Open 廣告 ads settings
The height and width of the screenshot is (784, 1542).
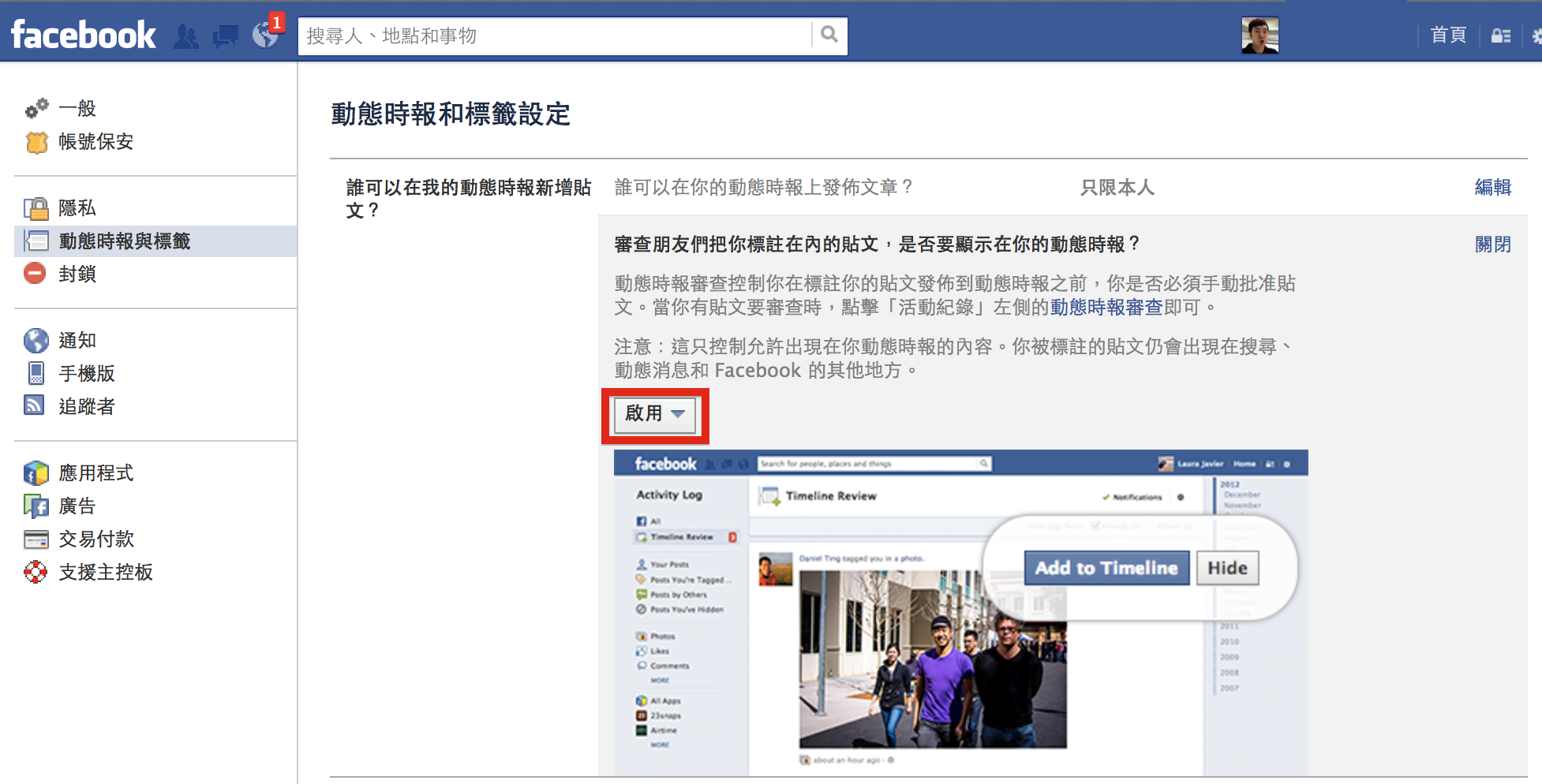[77, 506]
